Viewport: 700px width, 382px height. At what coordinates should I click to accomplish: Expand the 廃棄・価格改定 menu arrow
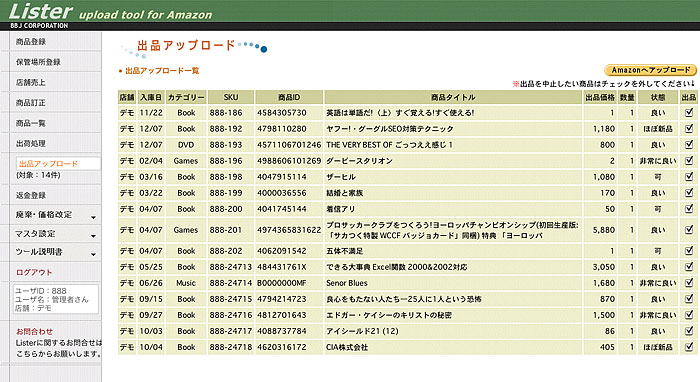pos(93,217)
